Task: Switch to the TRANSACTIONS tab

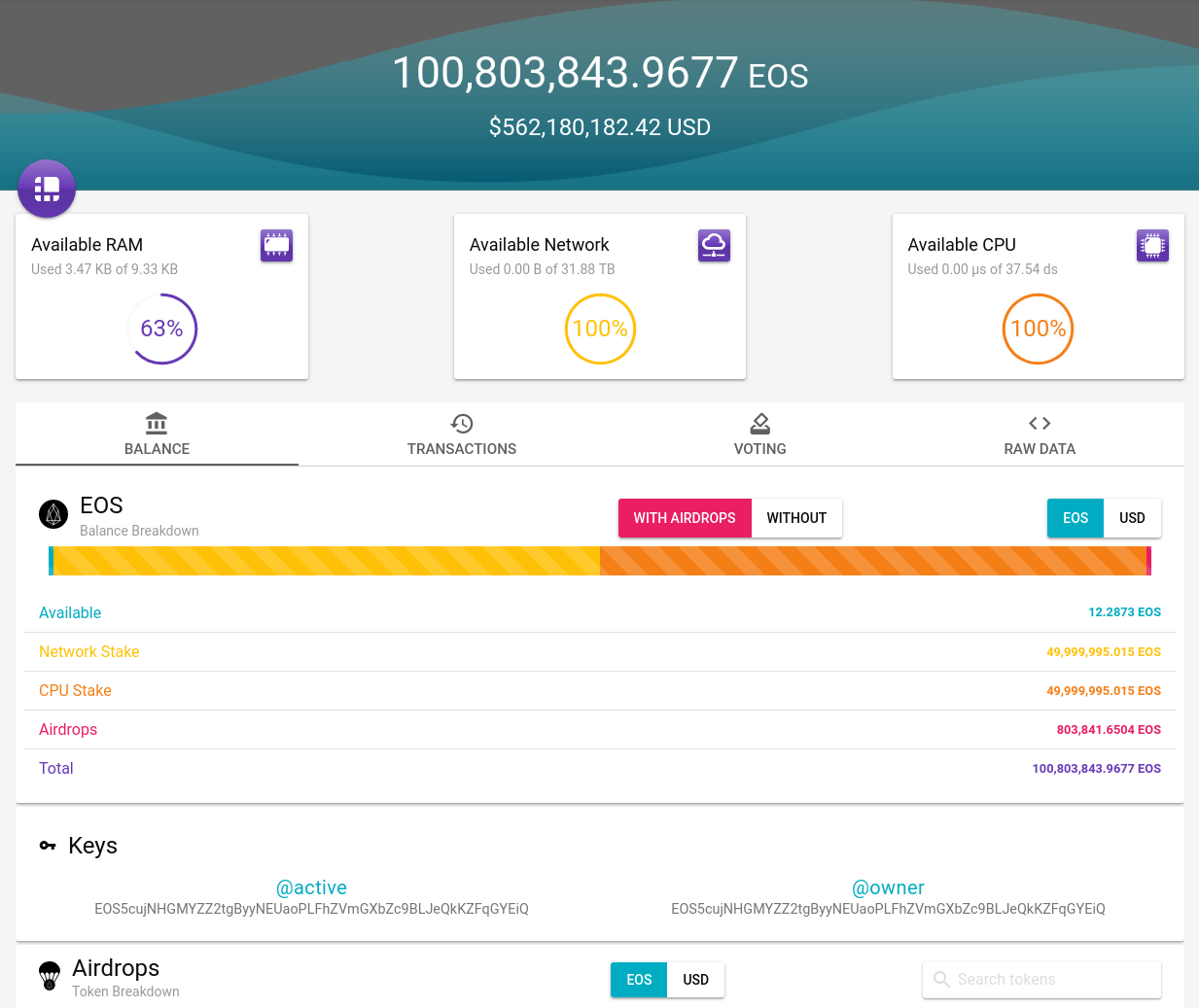Action: 462,434
